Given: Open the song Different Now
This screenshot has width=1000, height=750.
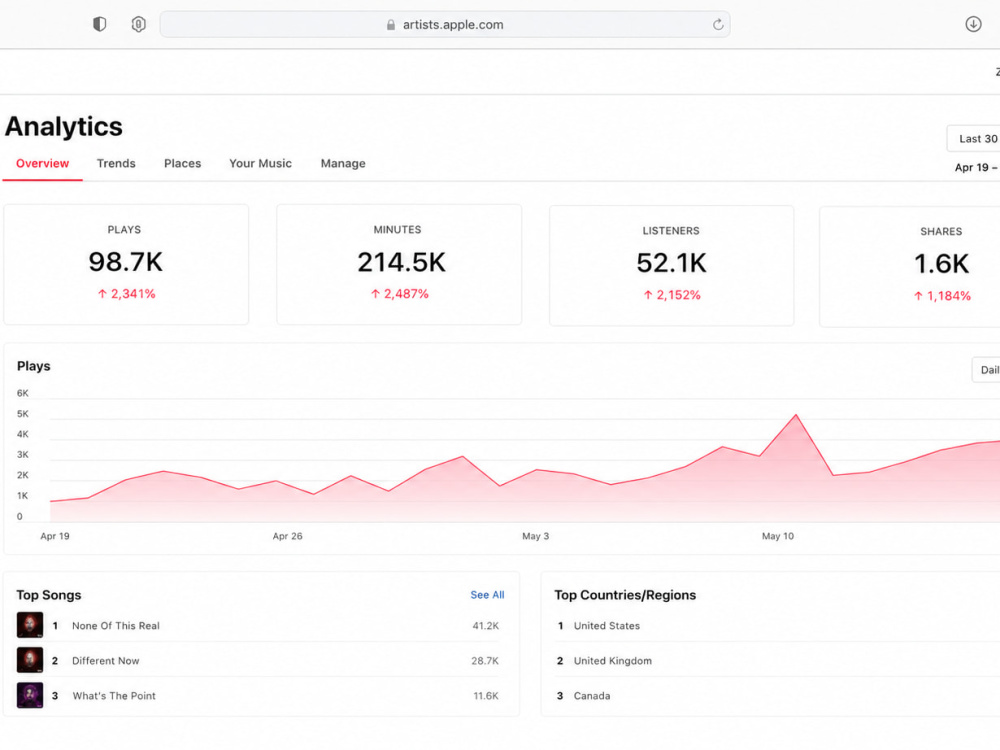Looking at the screenshot, I should pos(106,661).
